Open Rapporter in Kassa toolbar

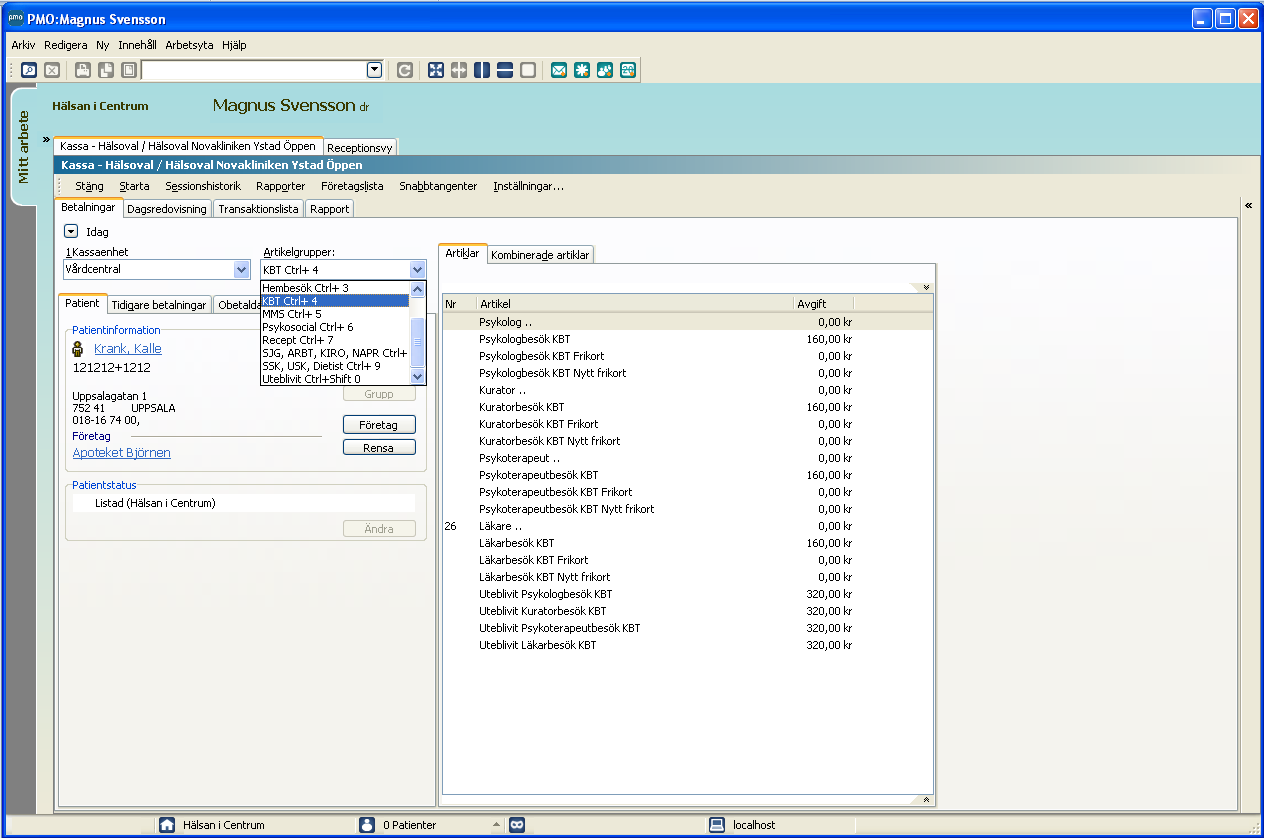(x=281, y=186)
